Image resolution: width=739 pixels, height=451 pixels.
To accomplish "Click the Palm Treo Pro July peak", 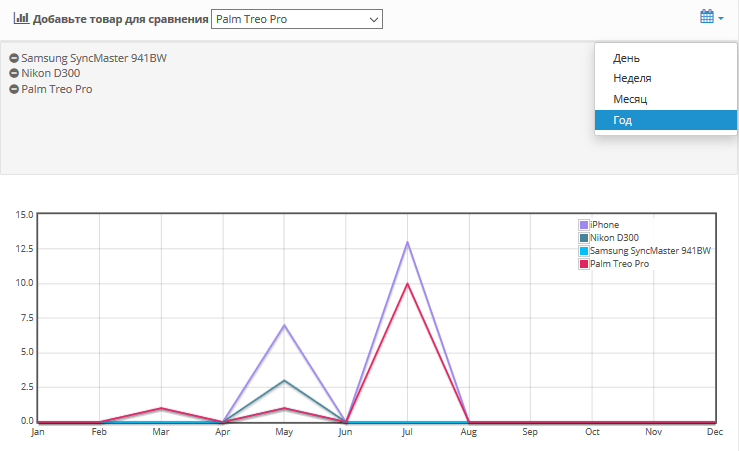I will tap(407, 284).
